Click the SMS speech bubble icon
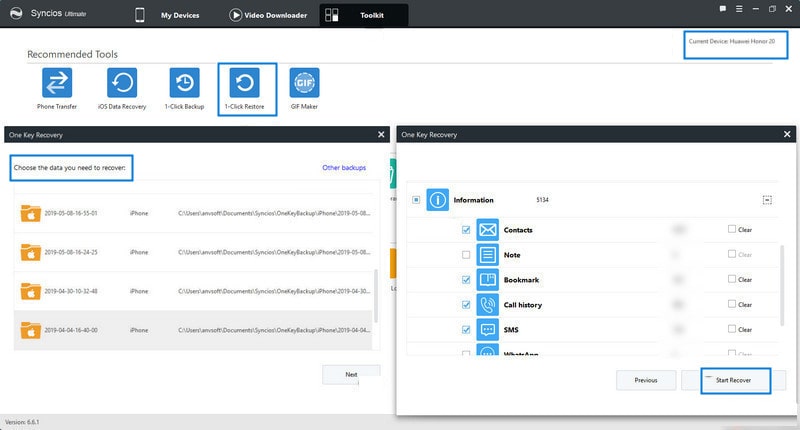 tap(487, 330)
